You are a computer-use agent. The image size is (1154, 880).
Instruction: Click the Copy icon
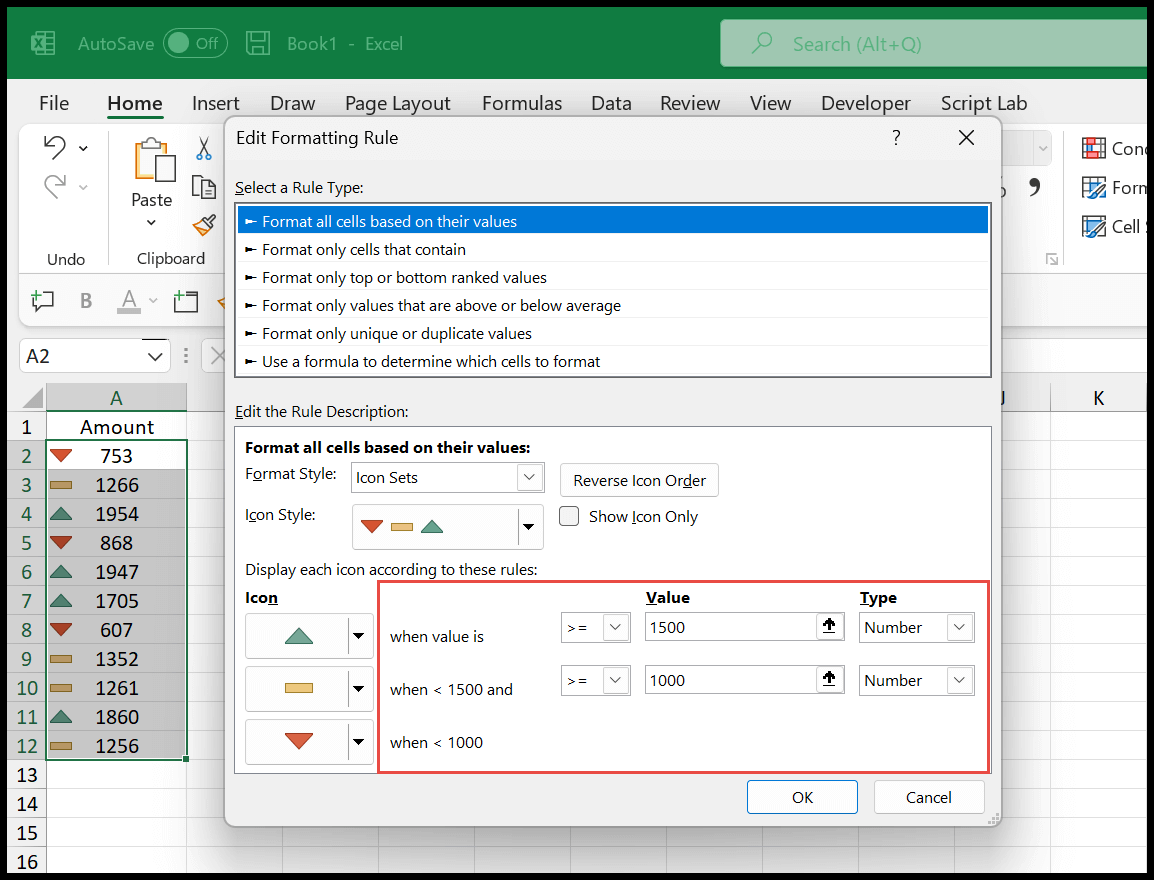click(x=204, y=187)
